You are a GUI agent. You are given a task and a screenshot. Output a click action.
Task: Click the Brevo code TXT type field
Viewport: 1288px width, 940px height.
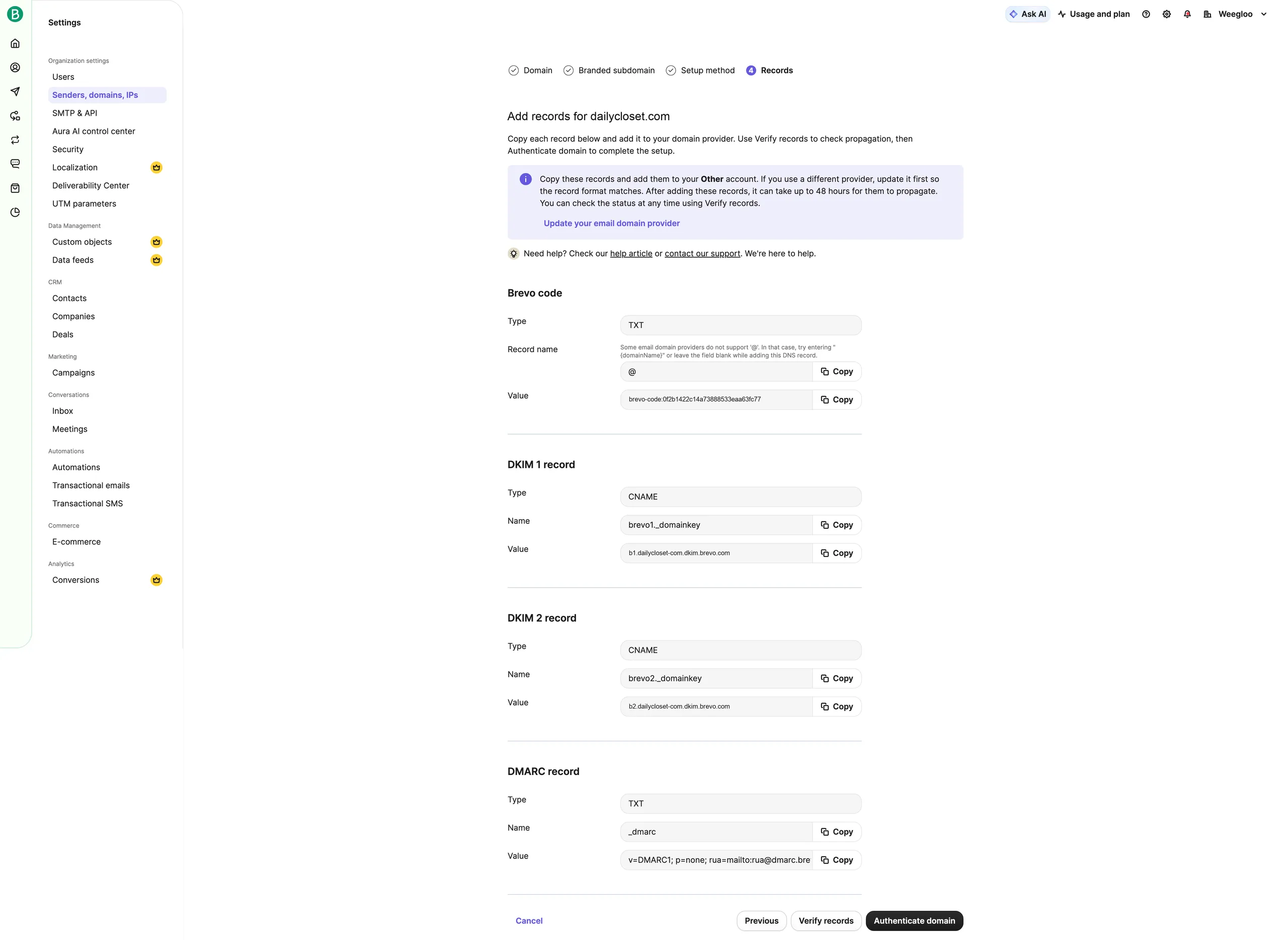pyautogui.click(x=741, y=326)
